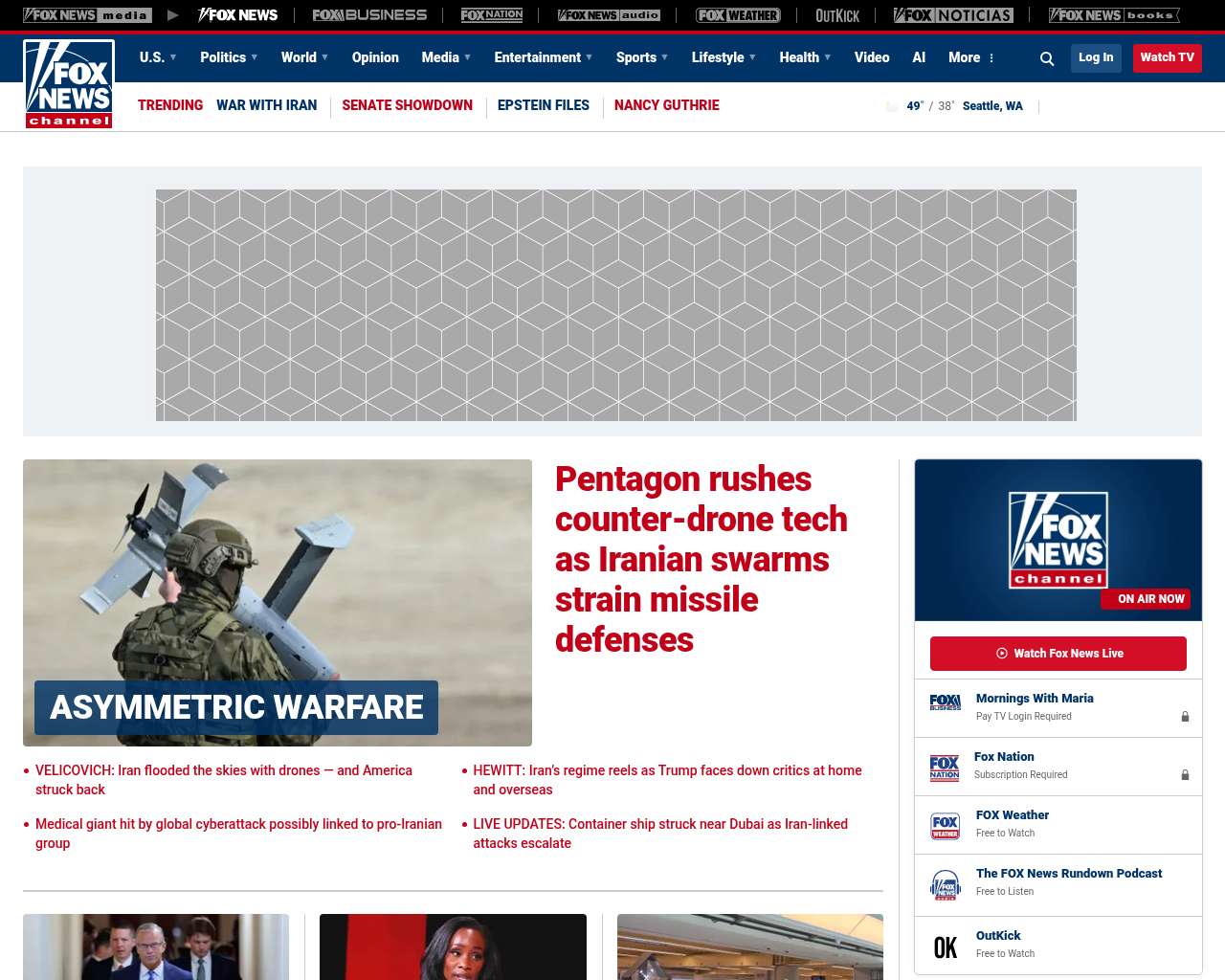Go to the Video section
The width and height of the screenshot is (1225, 980).
point(872,57)
